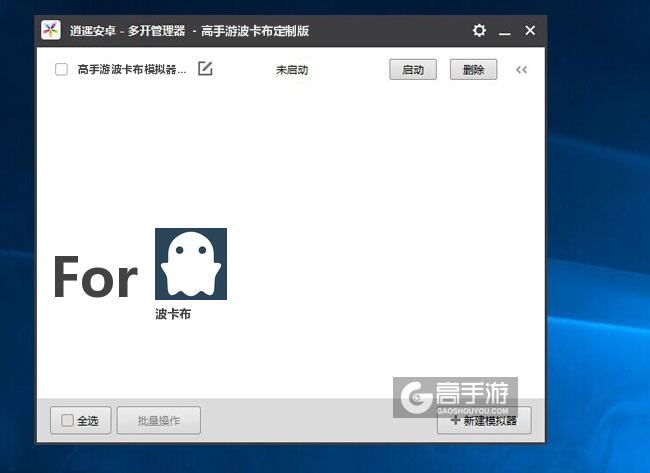This screenshot has width=650, height=473.
Task: Open the settings gear in title bar
Action: (479, 30)
